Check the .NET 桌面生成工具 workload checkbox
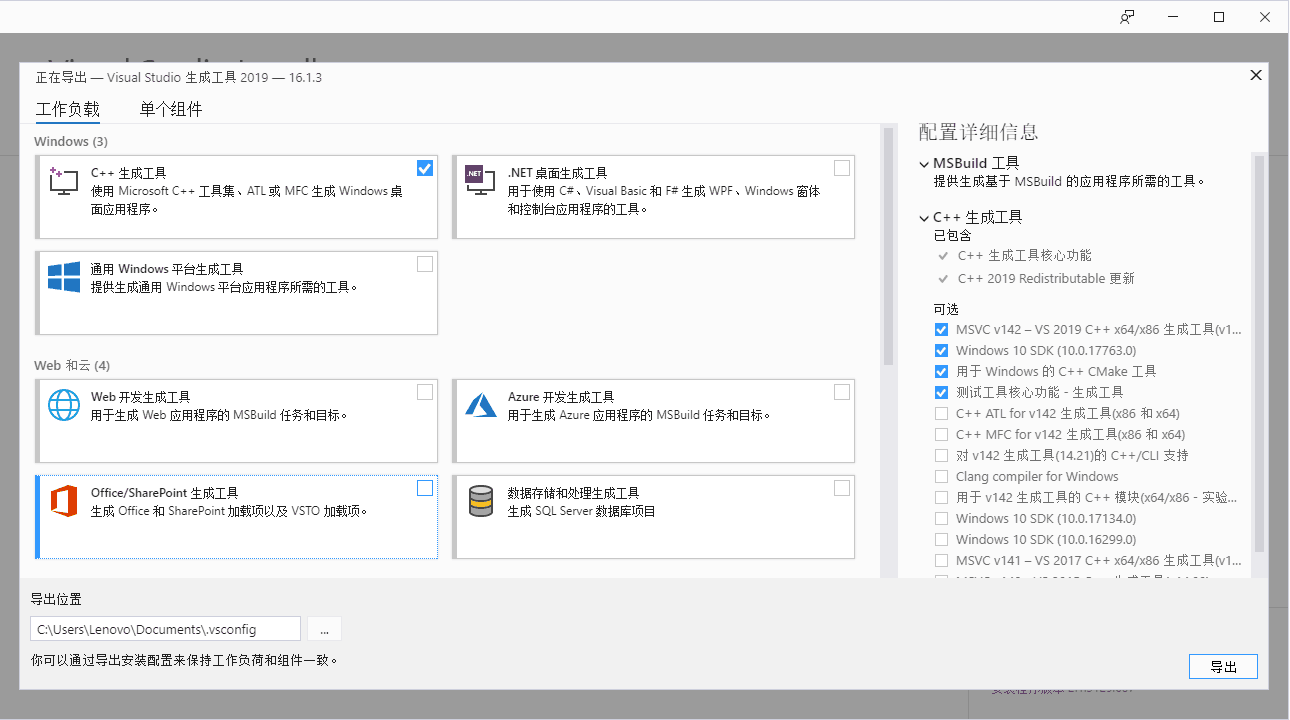Image resolution: width=1290 pixels, height=720 pixels. tap(842, 168)
